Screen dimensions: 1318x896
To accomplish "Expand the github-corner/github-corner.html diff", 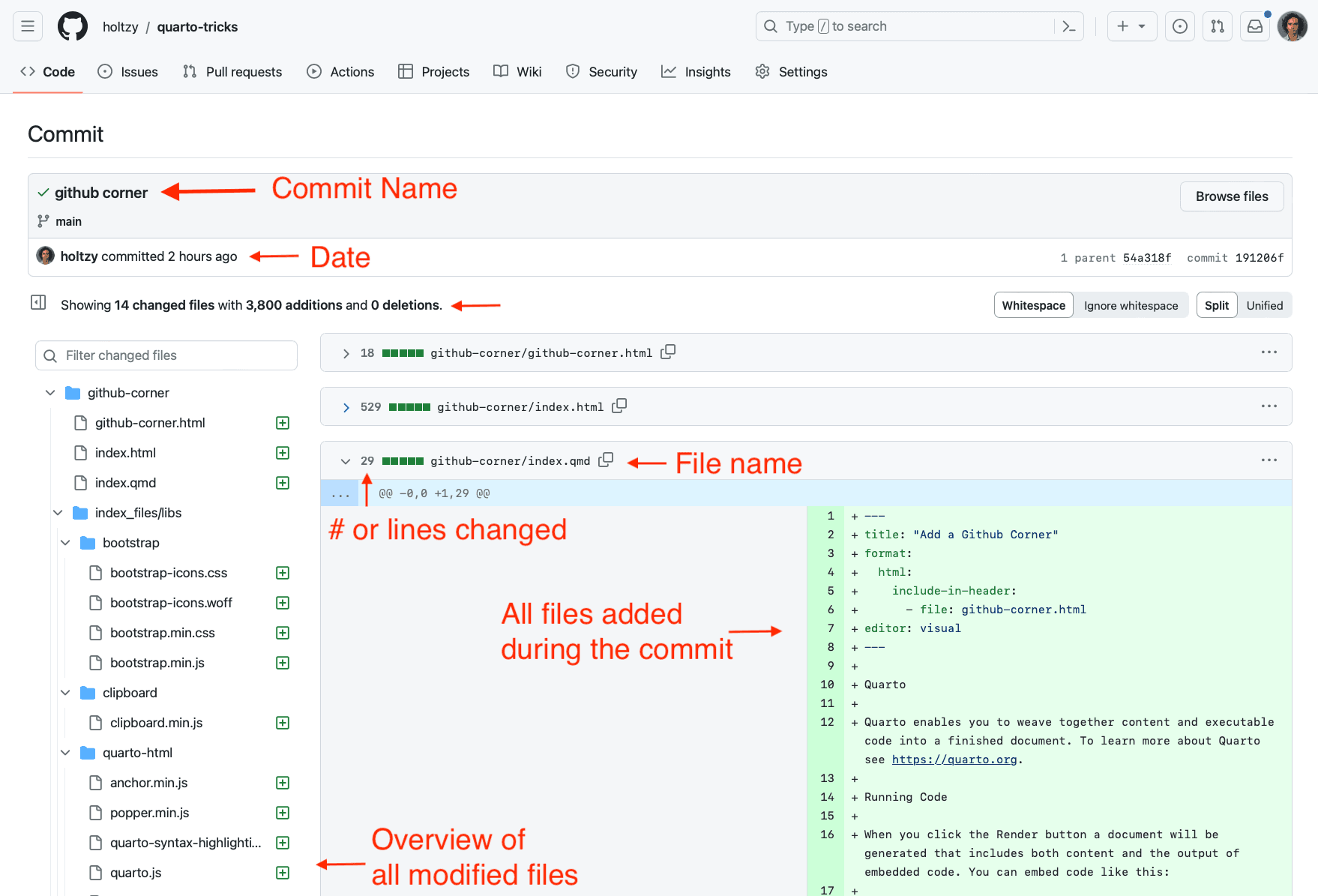I will pyautogui.click(x=346, y=353).
